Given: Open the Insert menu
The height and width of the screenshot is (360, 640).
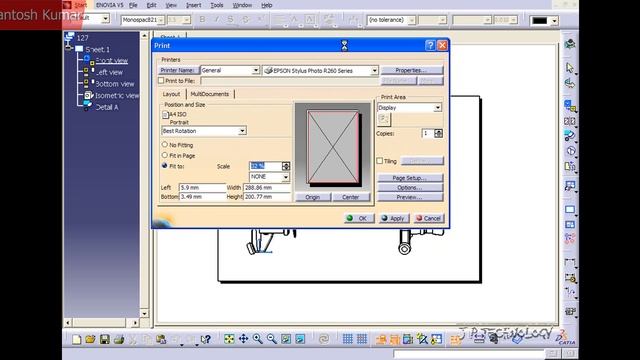Looking at the screenshot, I should [193, 5].
